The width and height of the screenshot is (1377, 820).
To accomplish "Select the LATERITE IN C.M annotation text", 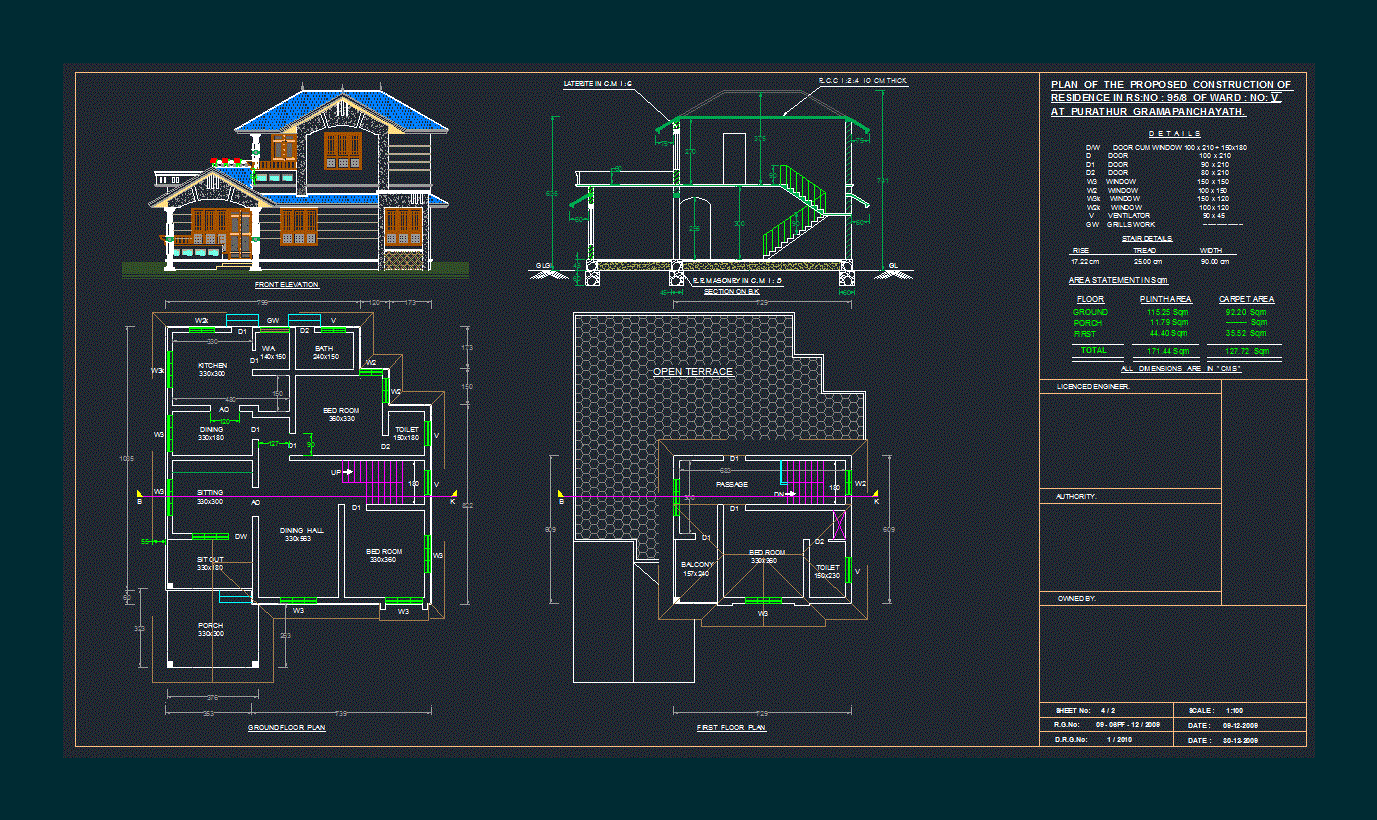I will point(598,83).
